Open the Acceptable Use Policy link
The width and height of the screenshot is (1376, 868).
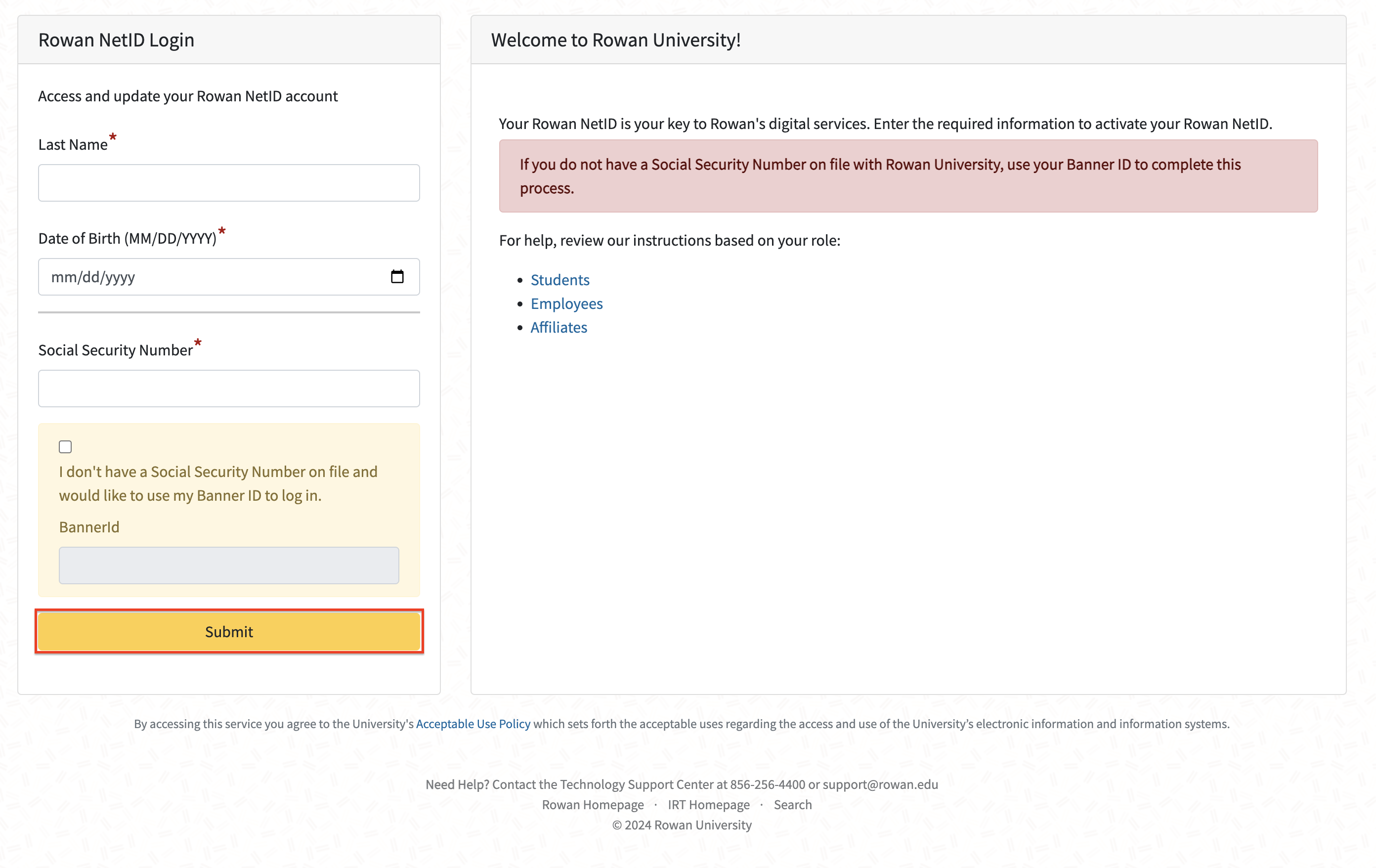[x=473, y=724]
